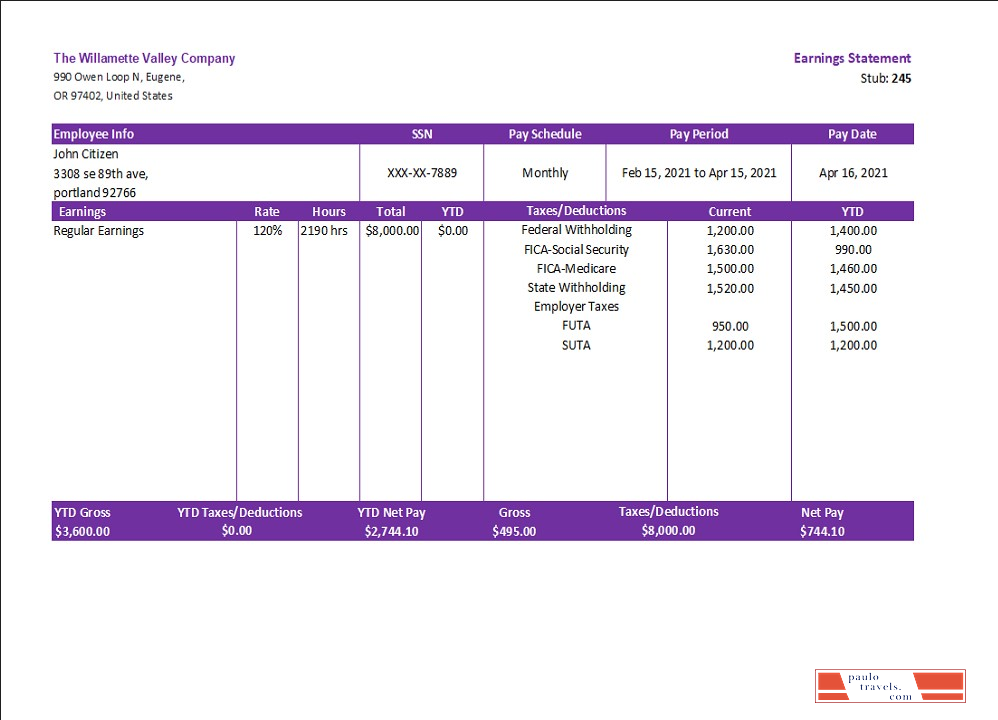This screenshot has height=720, width=998.
Task: Click the FUTA current amount 950.00
Action: tap(730, 326)
